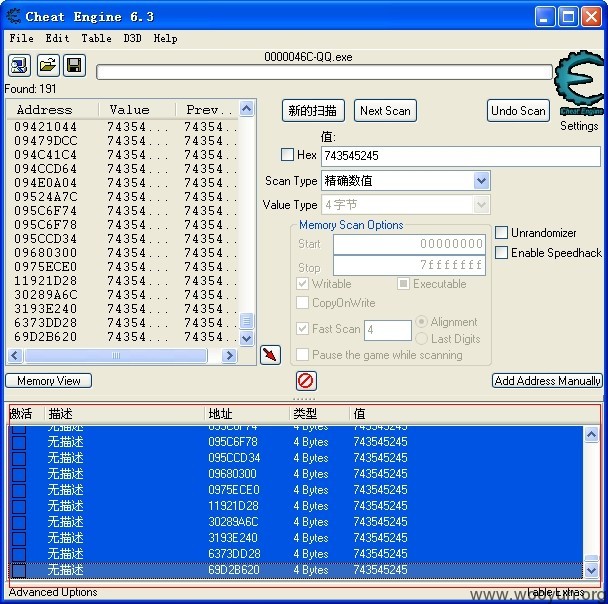Click address table scroll up arrow

coord(591,434)
